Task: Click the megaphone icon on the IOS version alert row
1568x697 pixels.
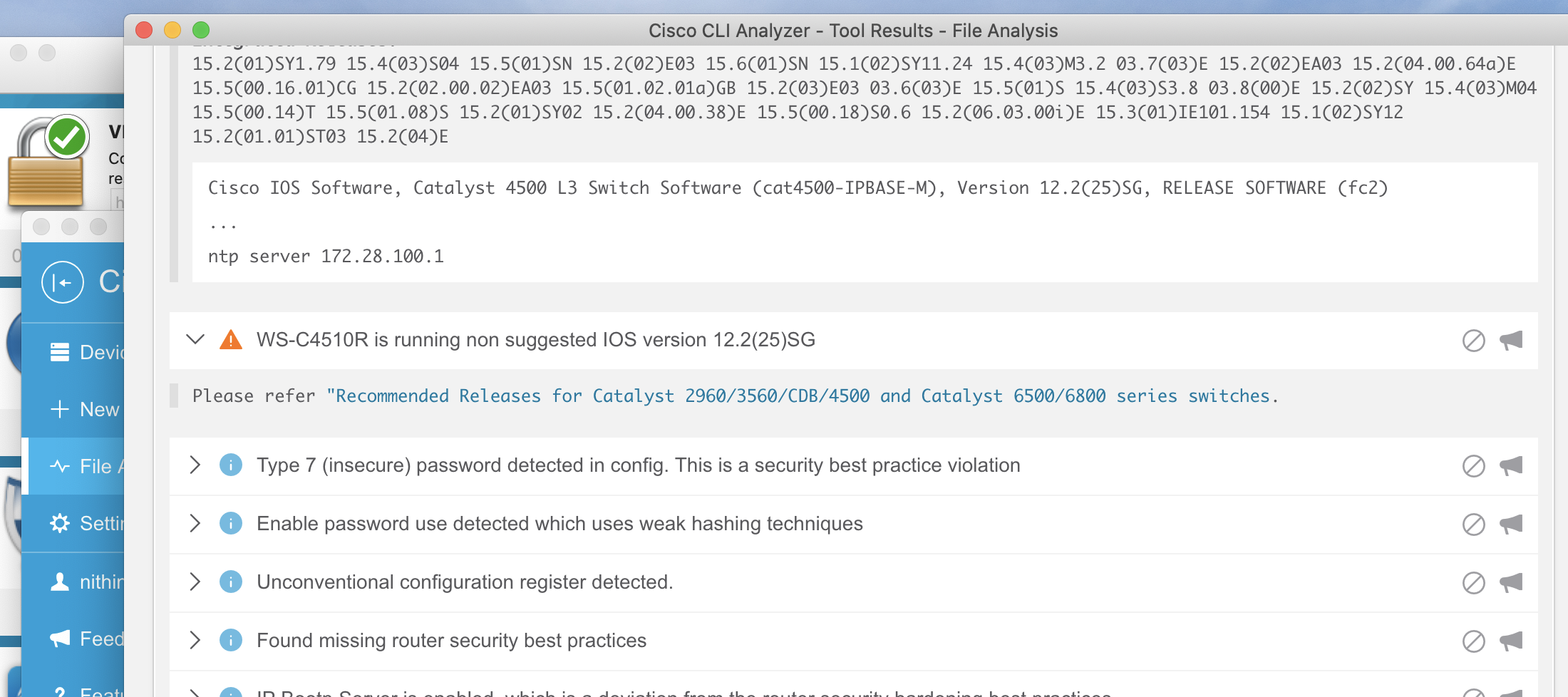Action: coord(1512,340)
